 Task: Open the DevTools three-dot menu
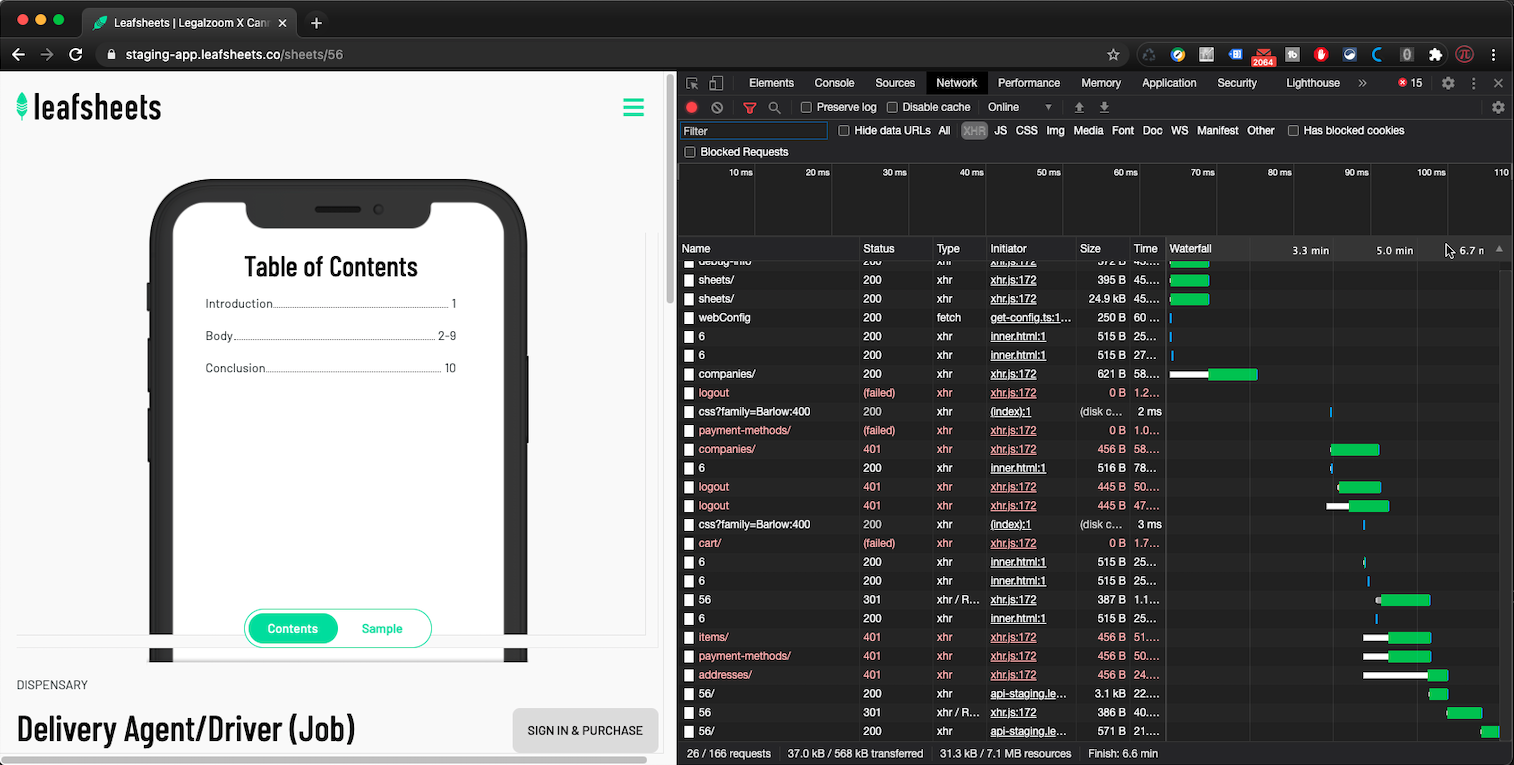pyautogui.click(x=1474, y=83)
